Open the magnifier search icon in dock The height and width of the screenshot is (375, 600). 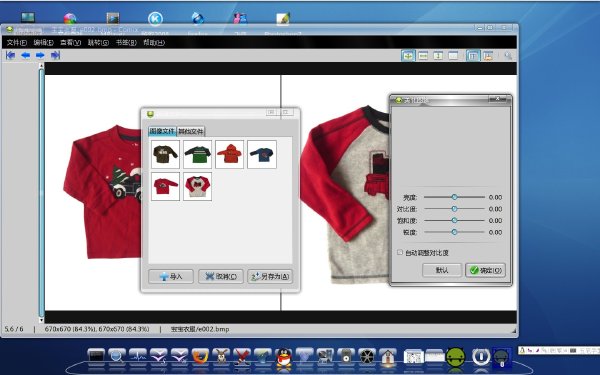(117, 356)
